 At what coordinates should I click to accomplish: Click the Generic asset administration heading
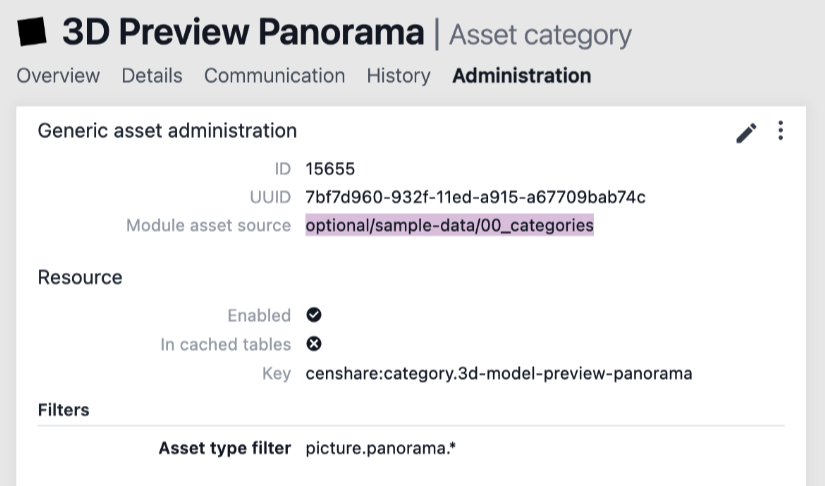(167, 131)
